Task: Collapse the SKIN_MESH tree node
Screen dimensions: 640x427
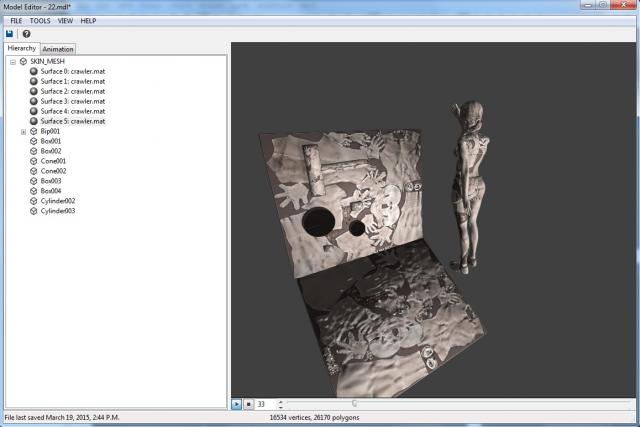Action: [x=12, y=61]
